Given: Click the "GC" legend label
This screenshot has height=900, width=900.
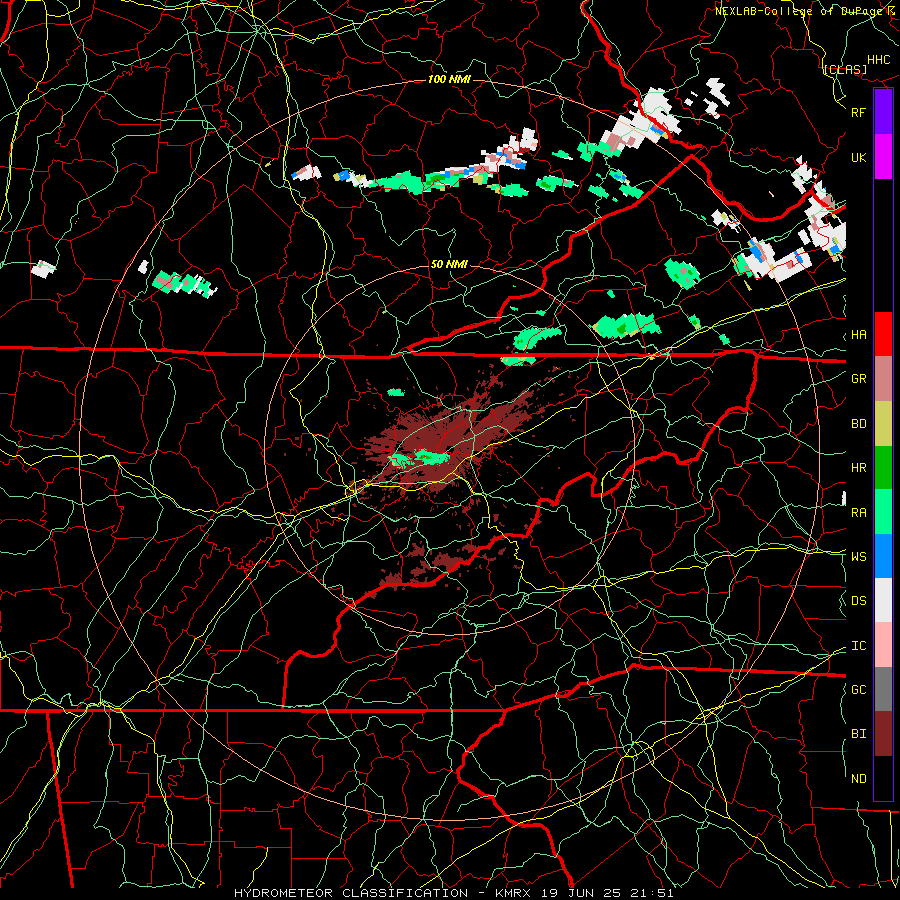Looking at the screenshot, I should tap(858, 690).
